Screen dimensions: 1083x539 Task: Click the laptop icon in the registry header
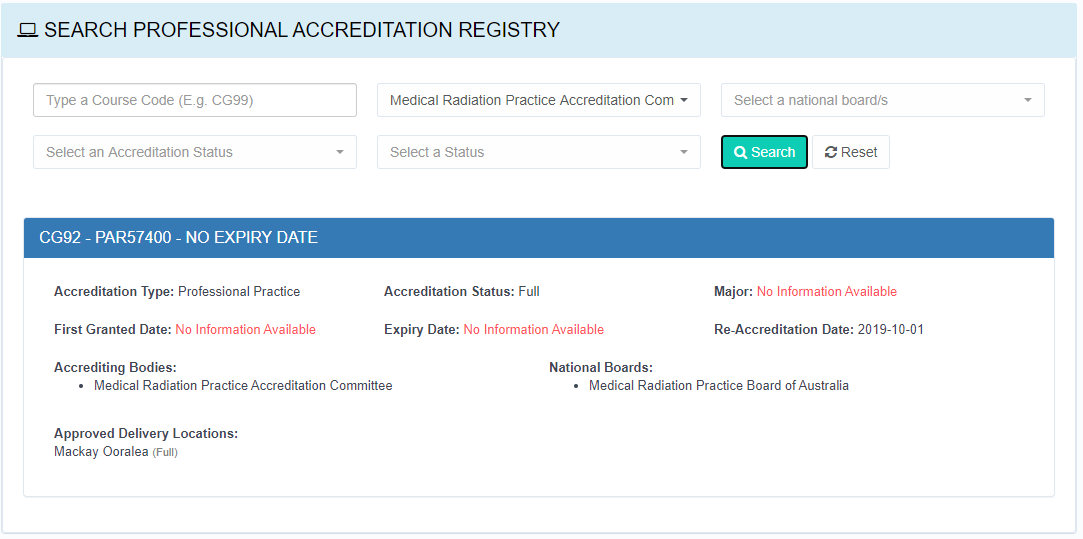tap(28, 31)
